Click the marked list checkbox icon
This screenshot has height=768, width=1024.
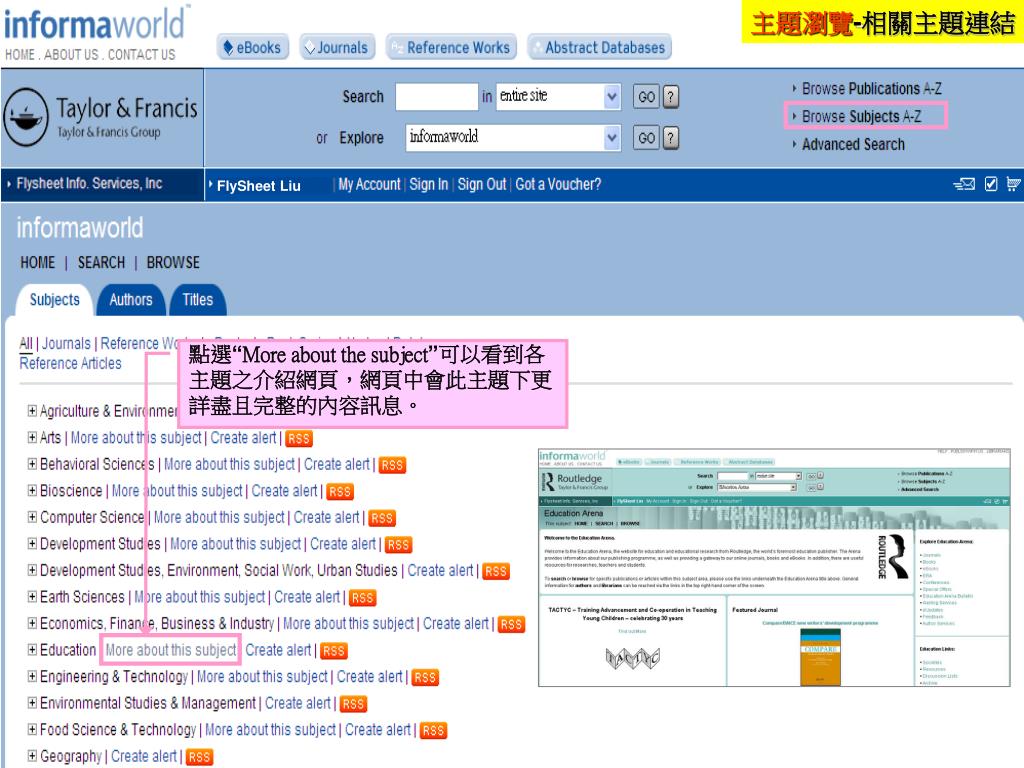(x=991, y=184)
